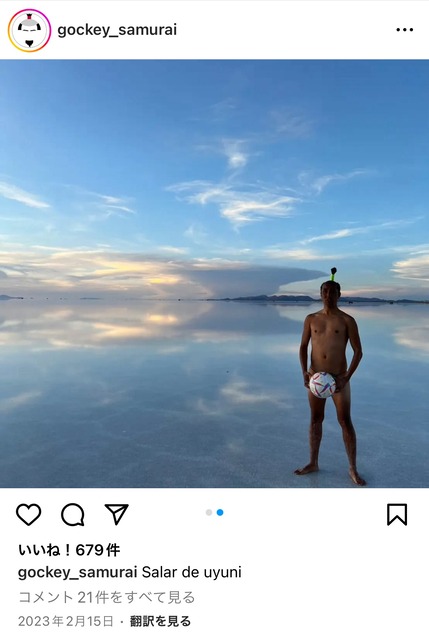Select the active blue carousel dot

pos(220,512)
